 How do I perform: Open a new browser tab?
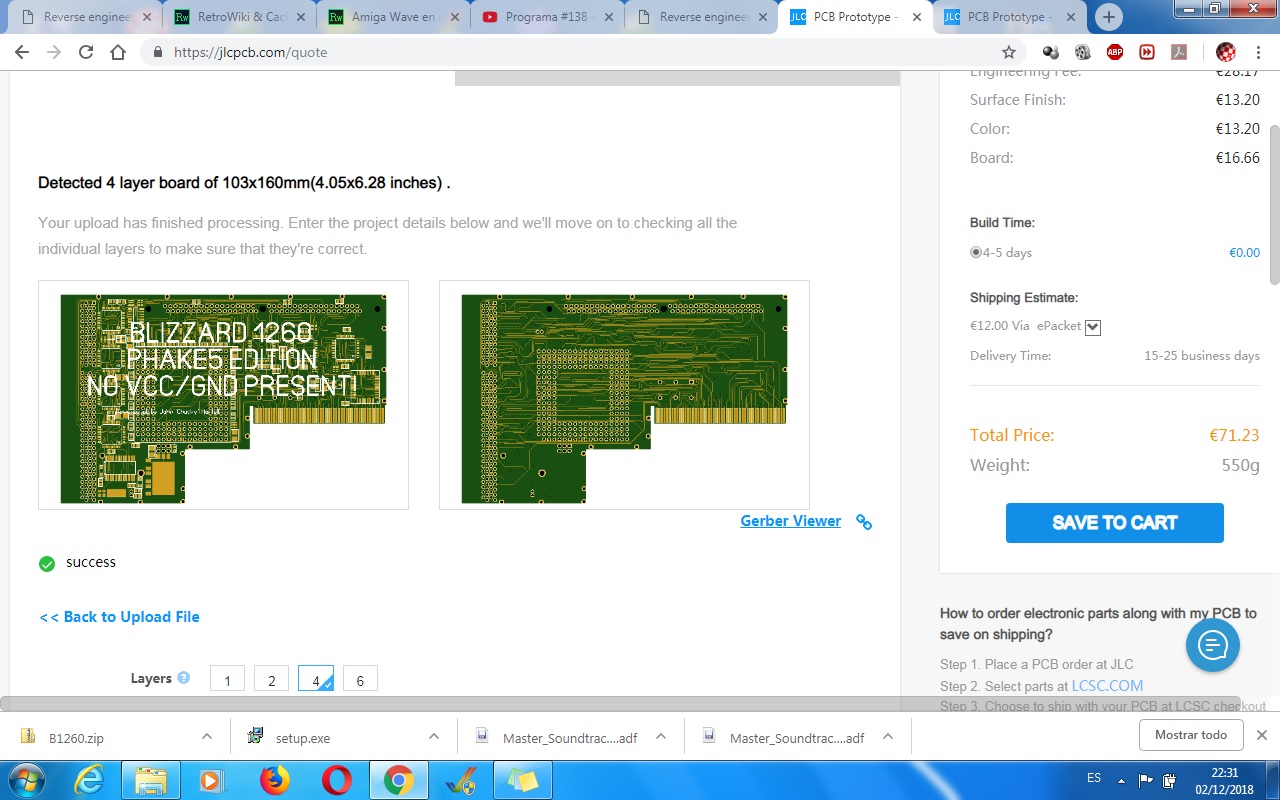pyautogui.click(x=1109, y=17)
